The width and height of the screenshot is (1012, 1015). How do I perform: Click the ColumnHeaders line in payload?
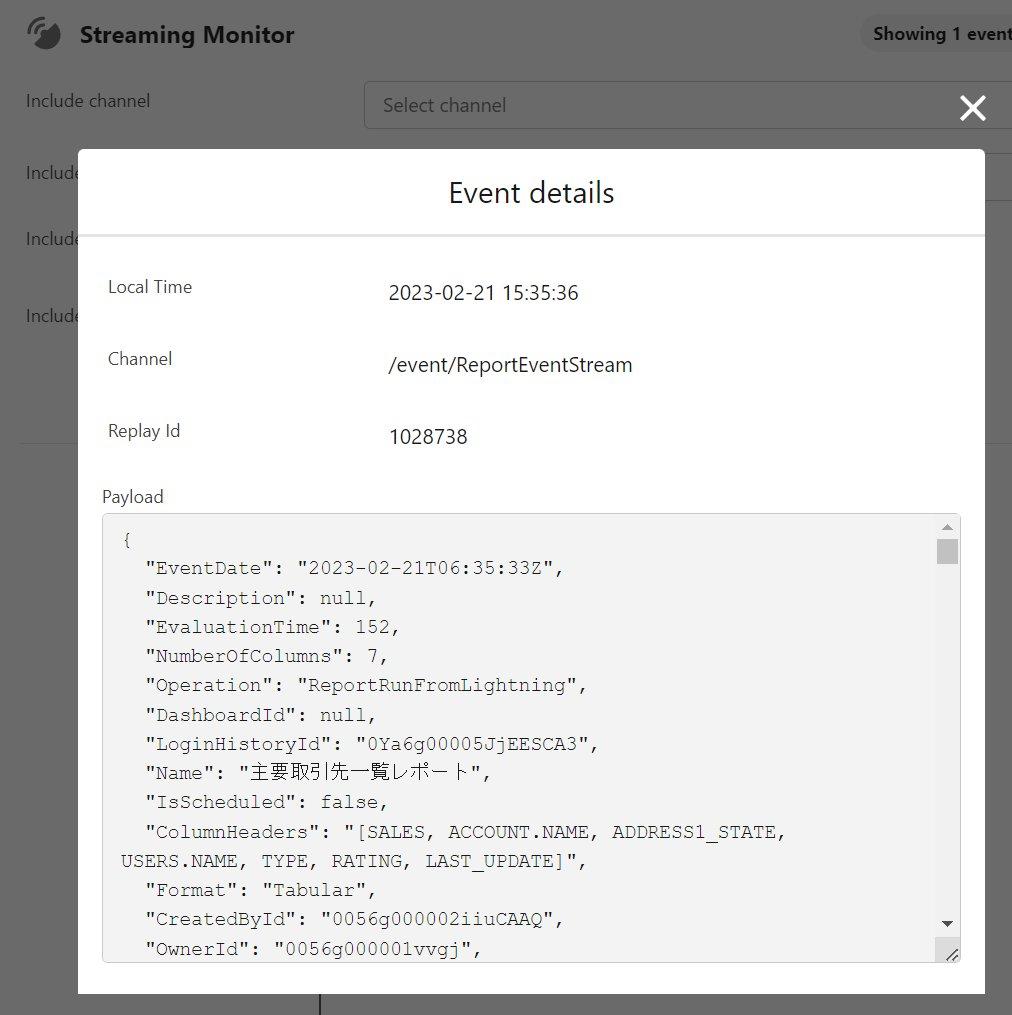[453, 847]
